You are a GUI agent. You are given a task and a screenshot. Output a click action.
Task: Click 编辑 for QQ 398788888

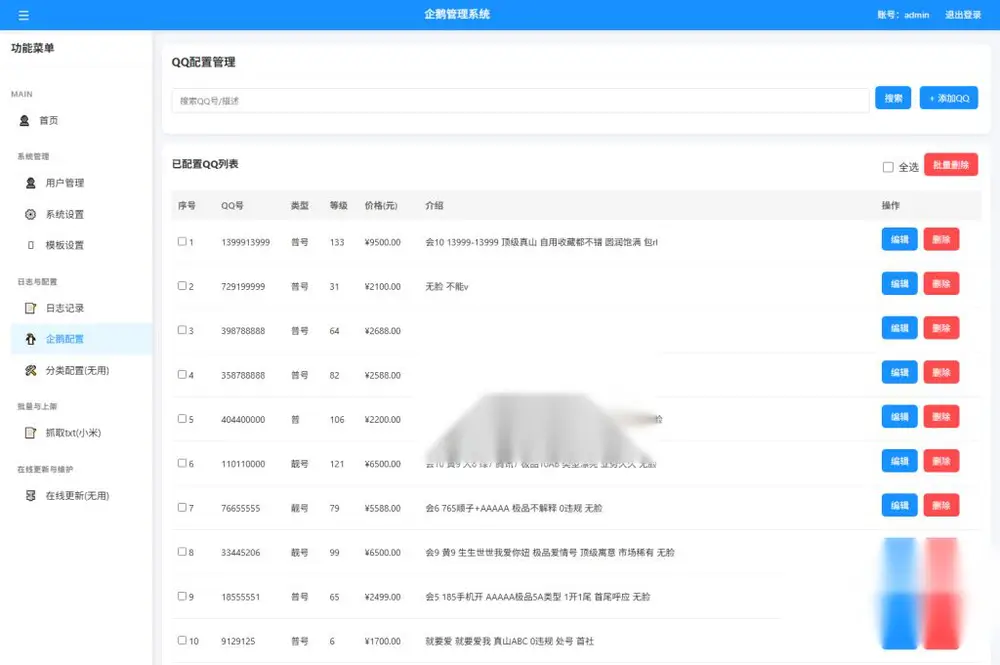899,328
